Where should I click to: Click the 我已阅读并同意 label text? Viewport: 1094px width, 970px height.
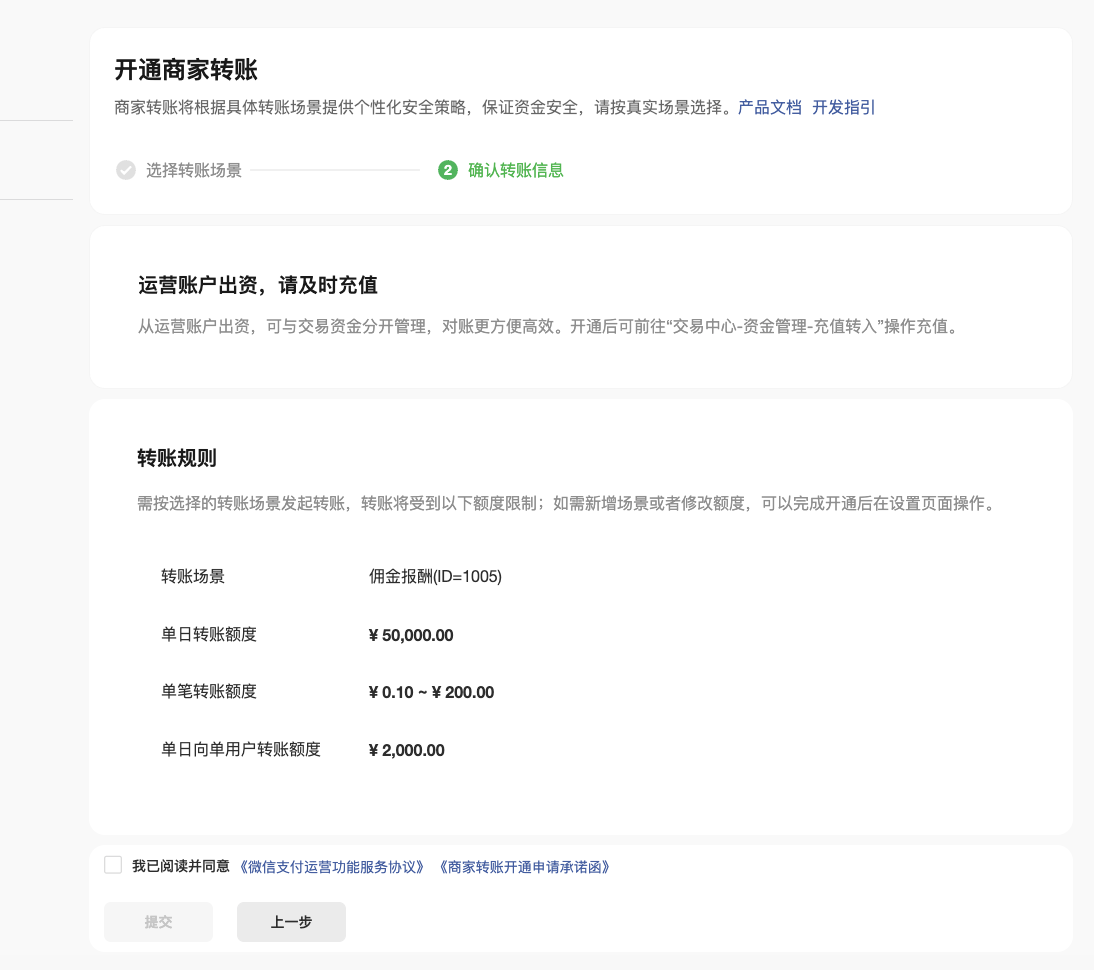click(x=181, y=866)
